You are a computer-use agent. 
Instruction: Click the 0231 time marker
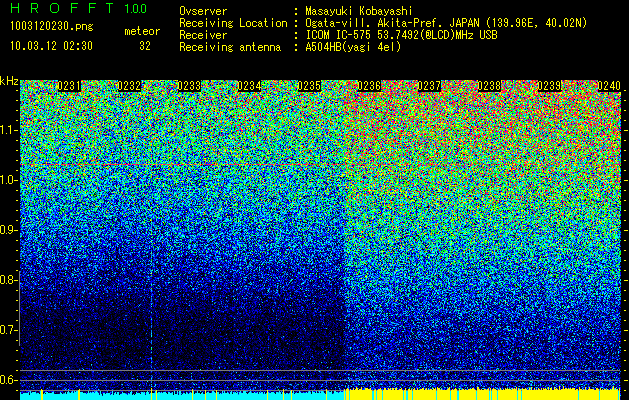point(69,86)
